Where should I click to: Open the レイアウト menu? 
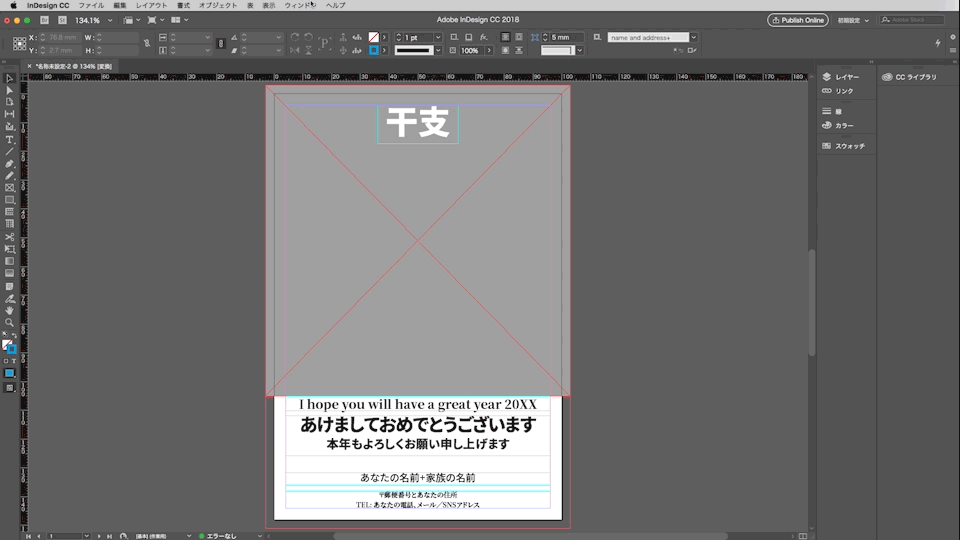tap(151, 6)
